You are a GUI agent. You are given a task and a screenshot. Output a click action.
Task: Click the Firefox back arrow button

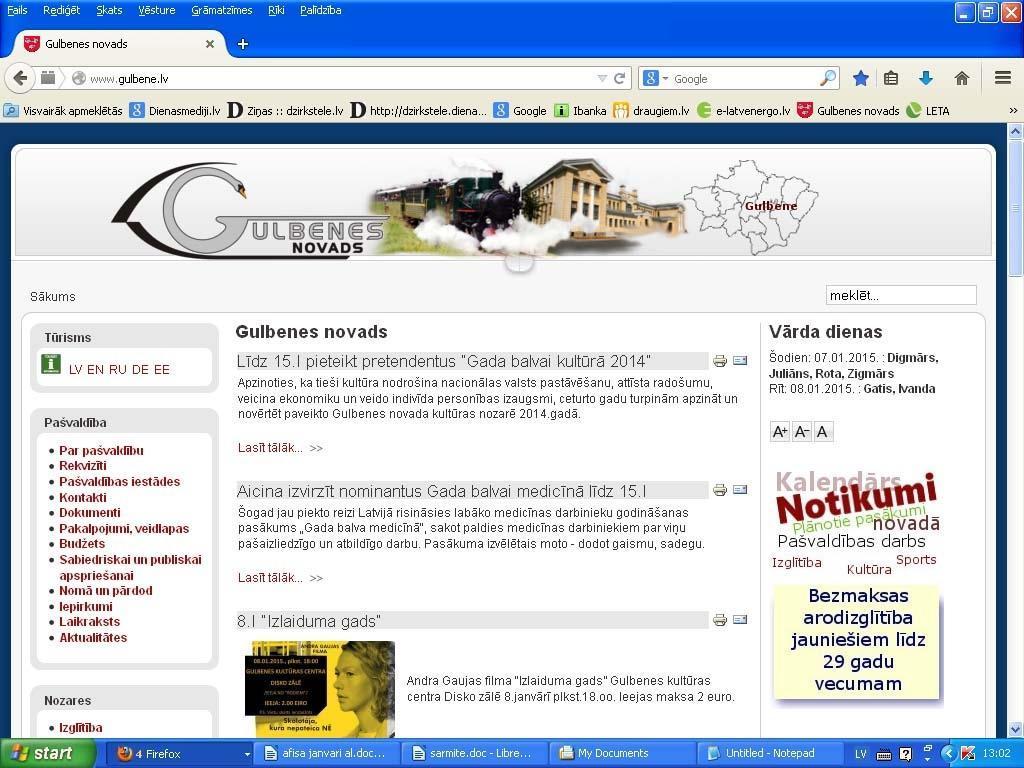(20, 78)
